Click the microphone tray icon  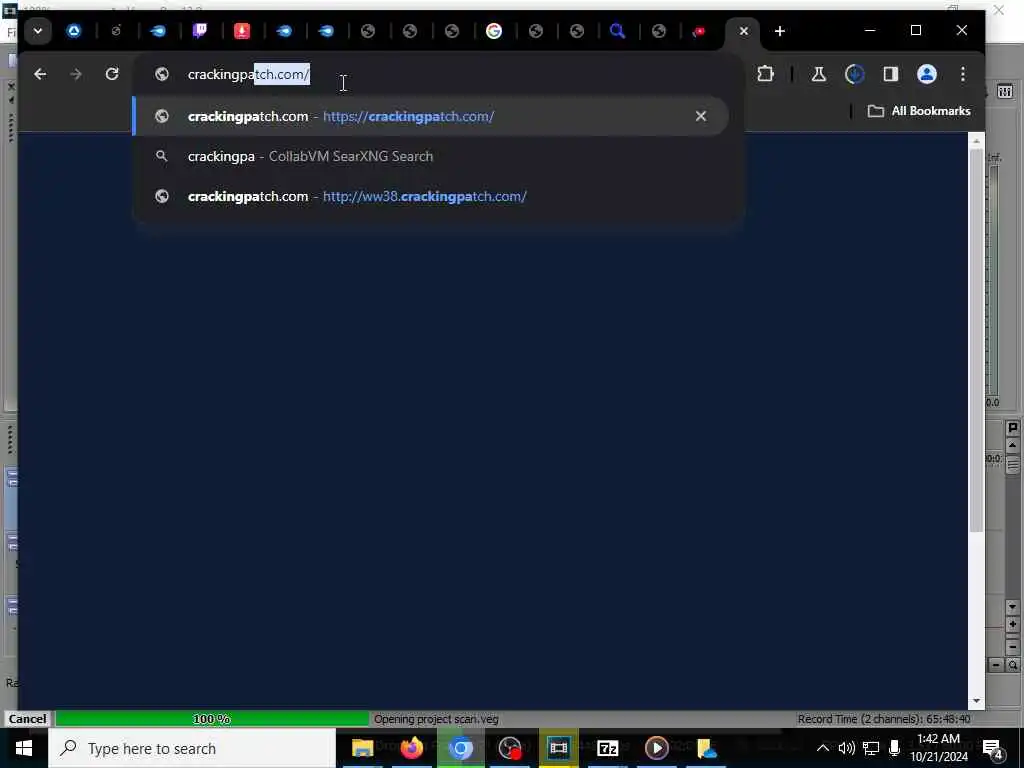pos(895,748)
